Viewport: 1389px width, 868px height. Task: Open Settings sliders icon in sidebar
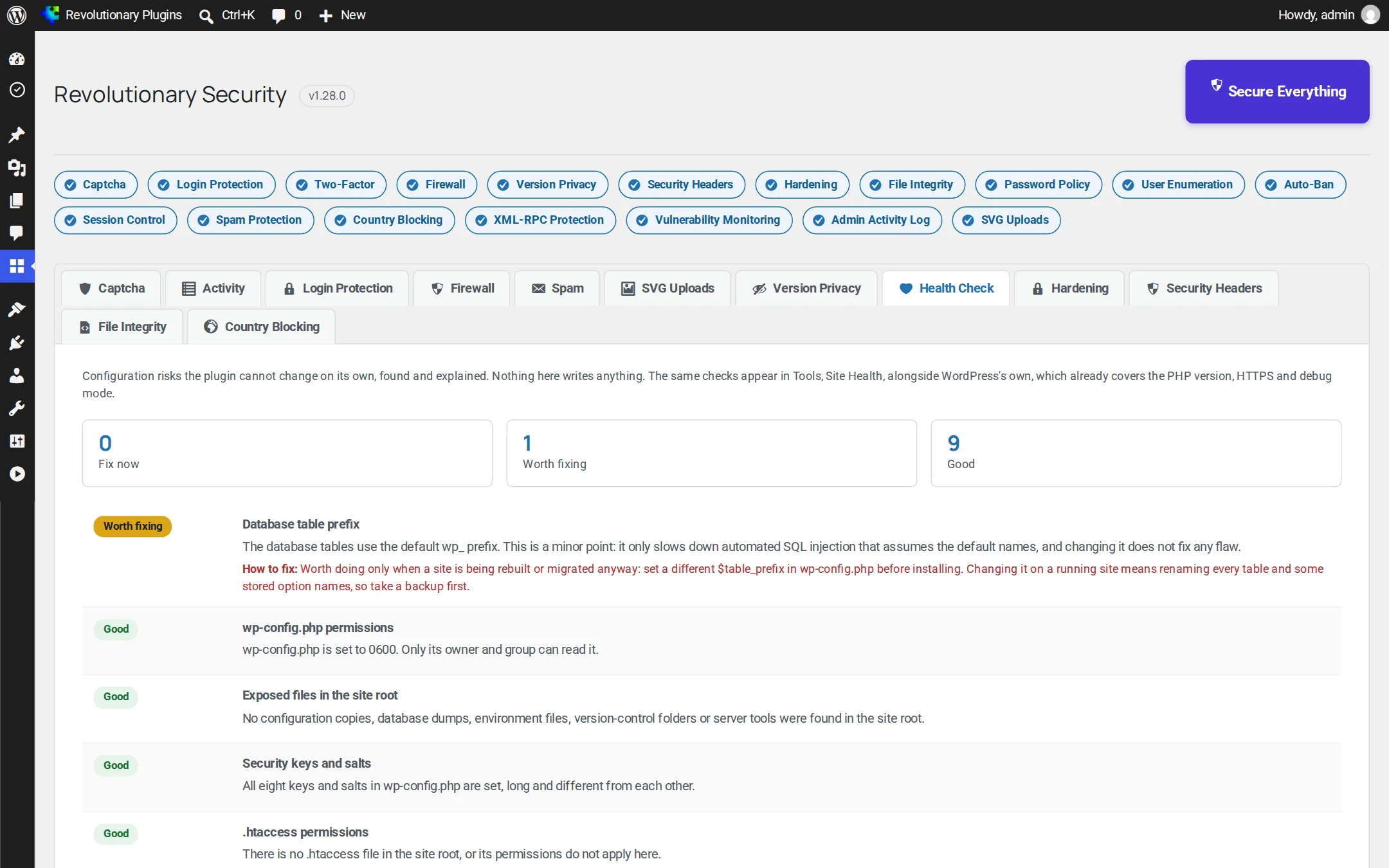[17, 441]
